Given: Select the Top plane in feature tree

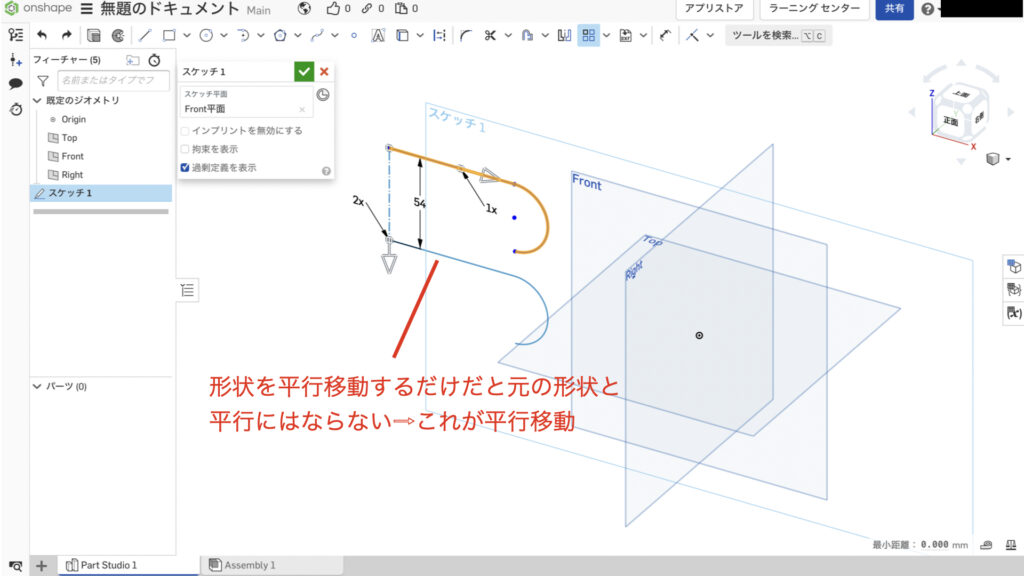Looking at the screenshot, I should (x=69, y=138).
